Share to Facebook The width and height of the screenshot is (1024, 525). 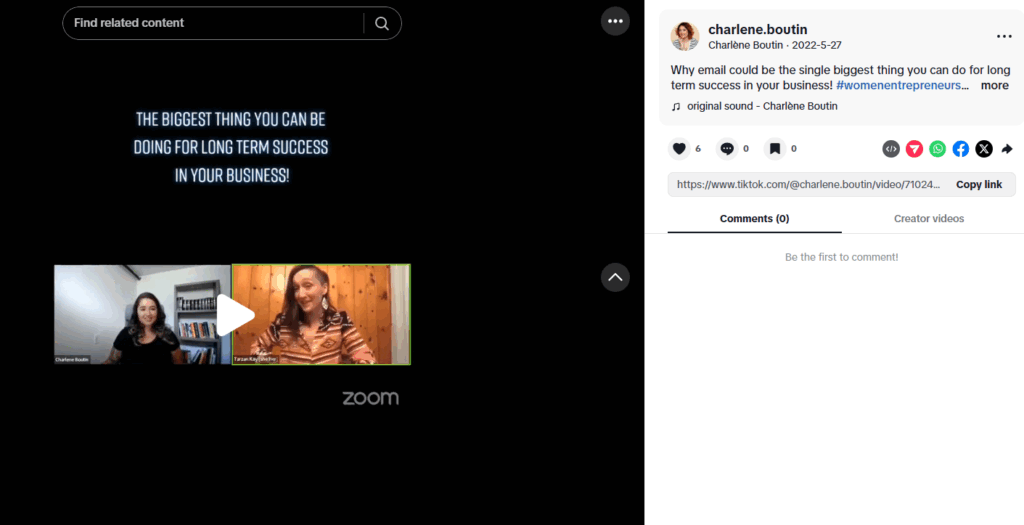click(x=961, y=149)
